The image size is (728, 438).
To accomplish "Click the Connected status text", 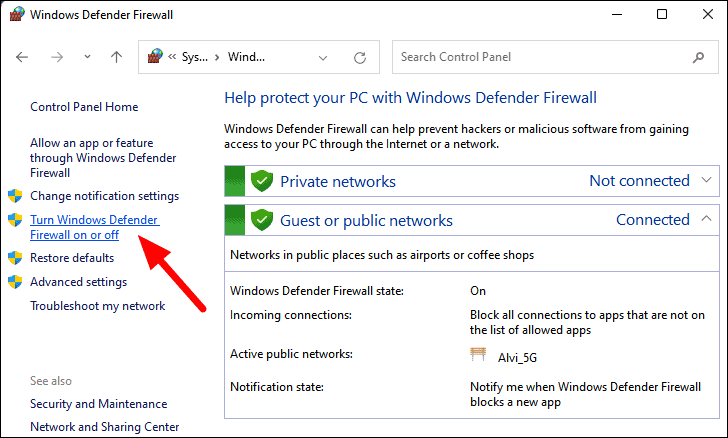I will 653,220.
